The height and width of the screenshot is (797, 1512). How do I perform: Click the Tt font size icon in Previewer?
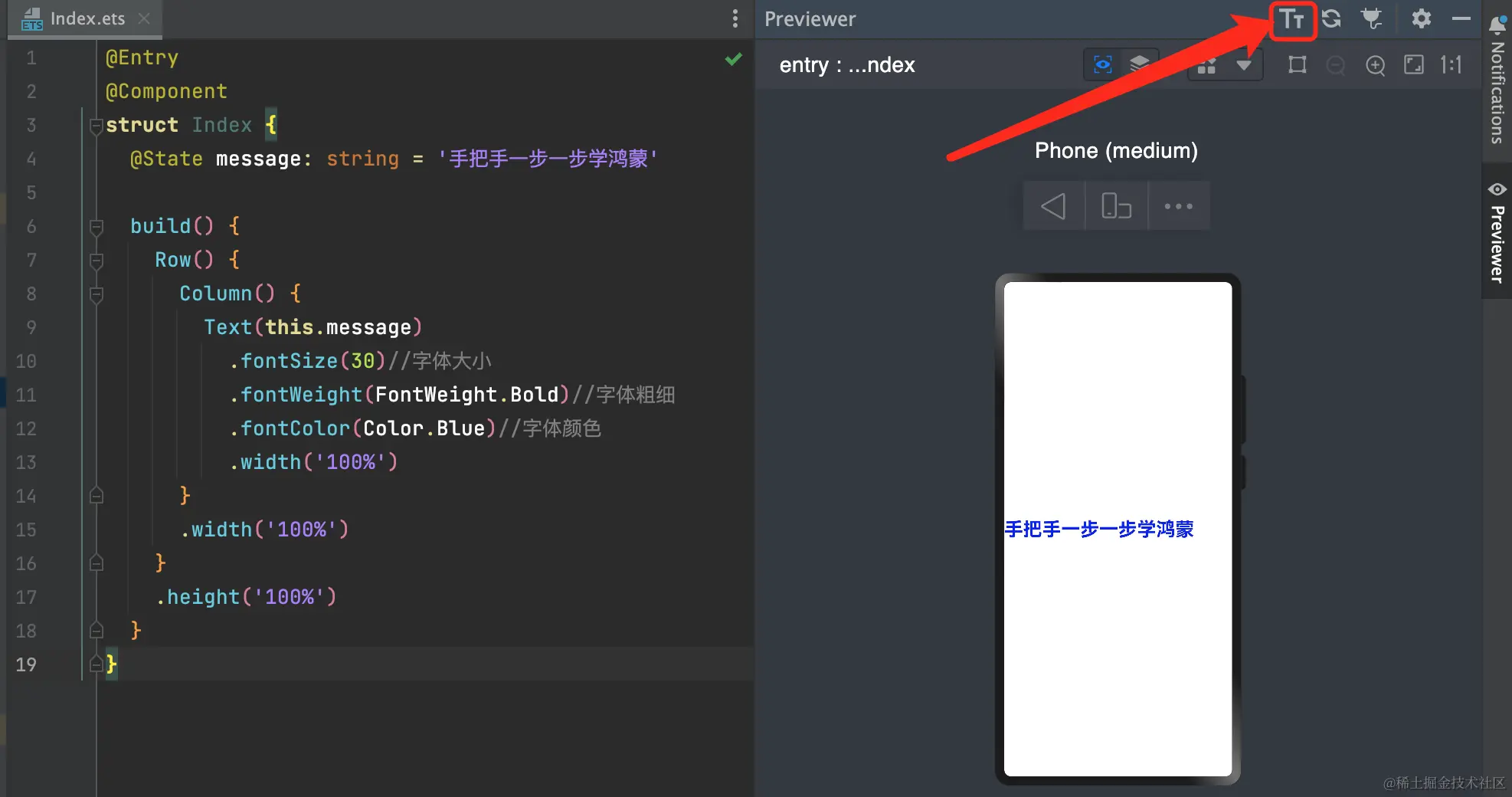pos(1292,20)
